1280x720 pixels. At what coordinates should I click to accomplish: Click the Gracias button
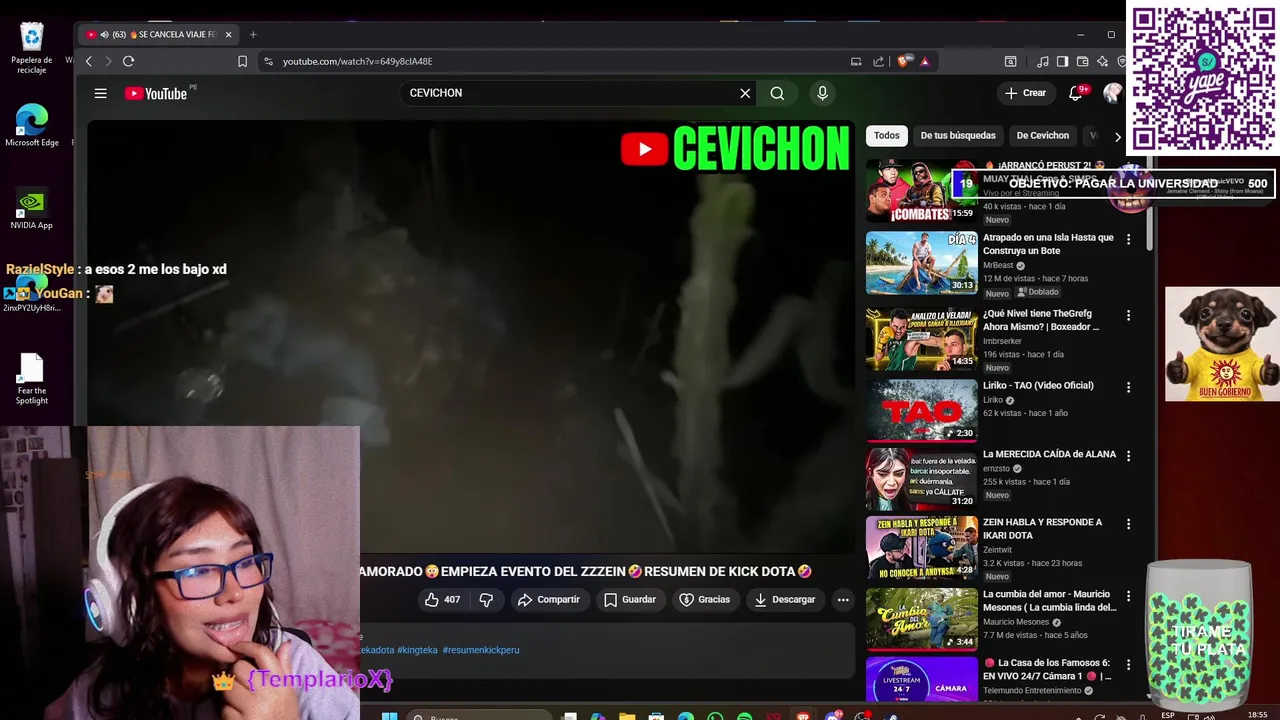coord(705,600)
